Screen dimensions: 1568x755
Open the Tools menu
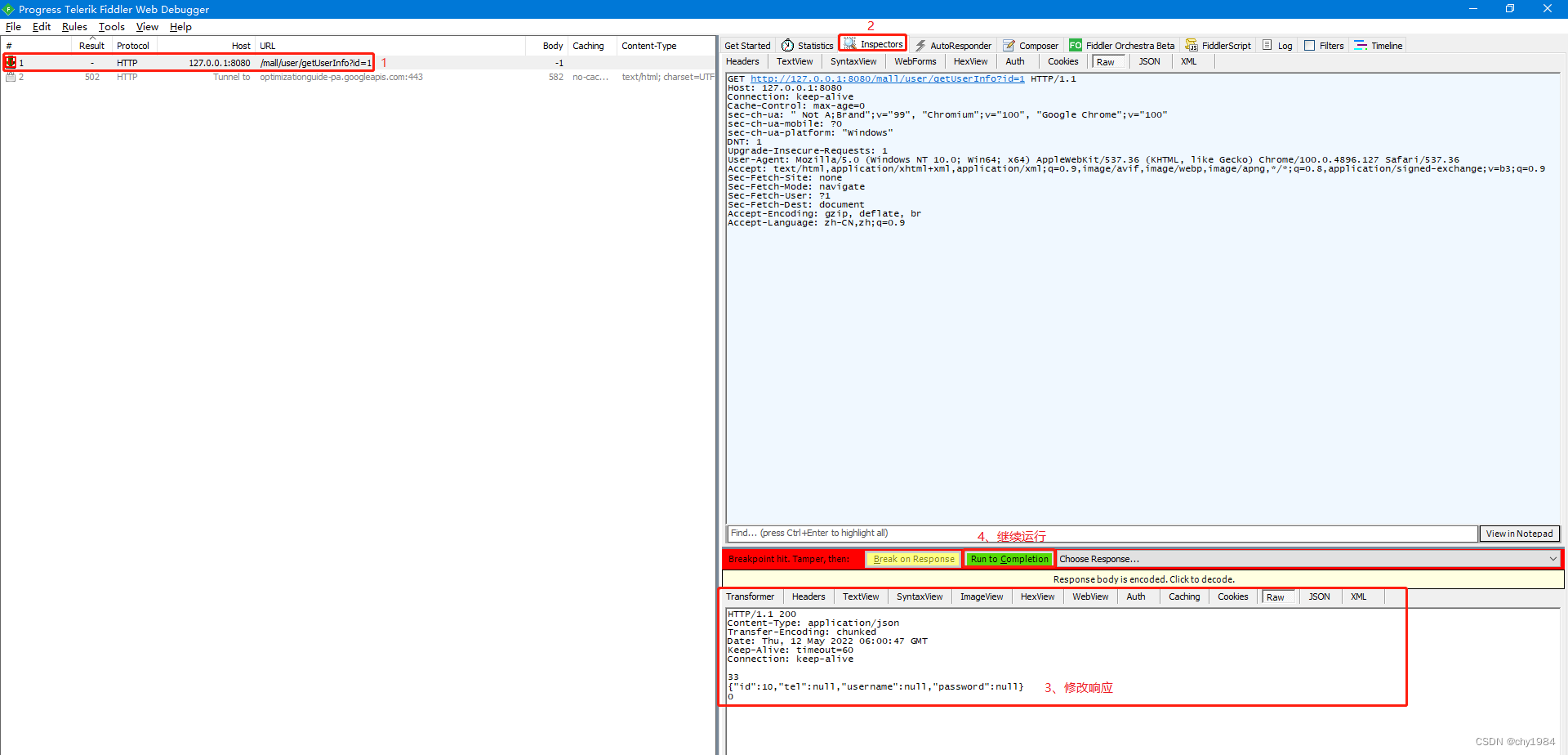pos(112,27)
